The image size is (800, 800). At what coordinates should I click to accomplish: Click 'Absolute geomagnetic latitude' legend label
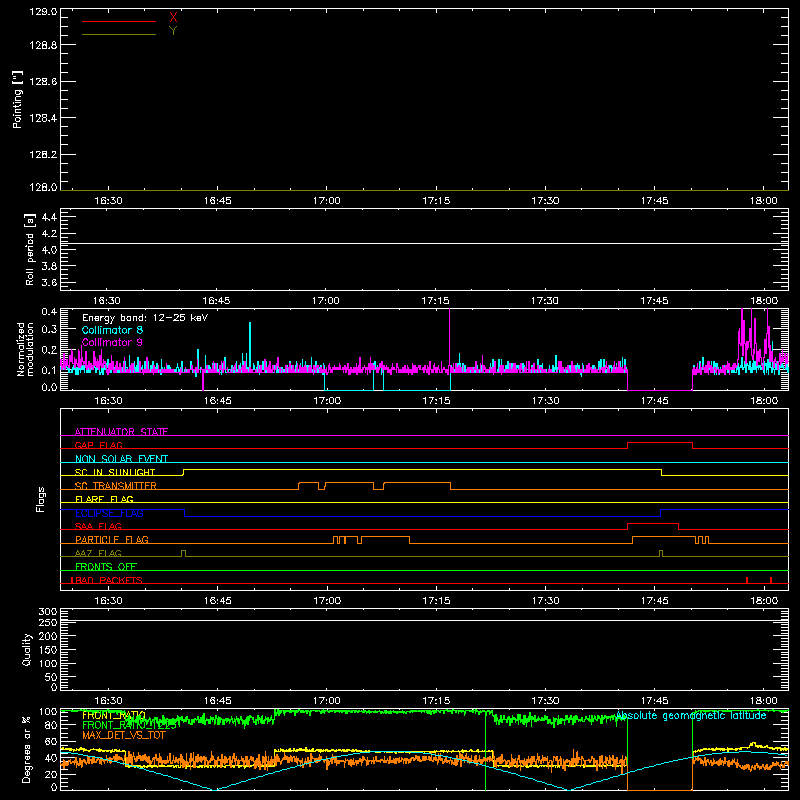coord(691,716)
